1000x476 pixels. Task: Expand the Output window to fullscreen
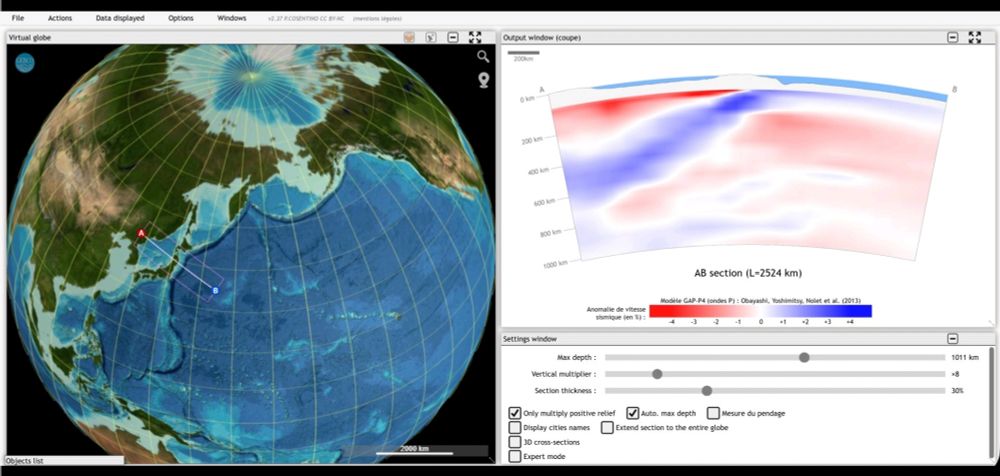pyautogui.click(x=974, y=38)
